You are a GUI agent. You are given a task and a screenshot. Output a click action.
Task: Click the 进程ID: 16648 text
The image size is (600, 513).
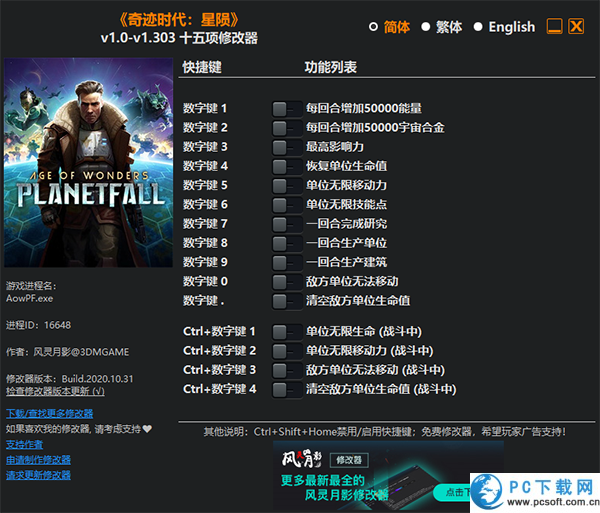[x=38, y=326]
